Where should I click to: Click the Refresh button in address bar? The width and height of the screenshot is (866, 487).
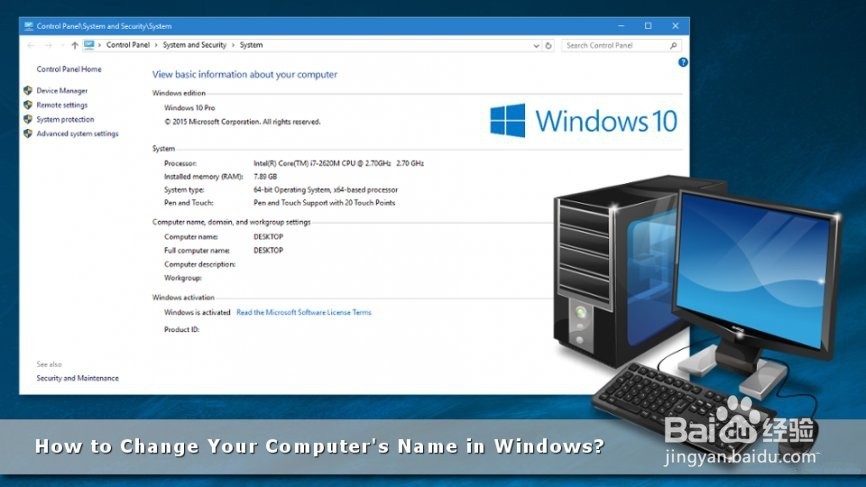click(x=548, y=46)
